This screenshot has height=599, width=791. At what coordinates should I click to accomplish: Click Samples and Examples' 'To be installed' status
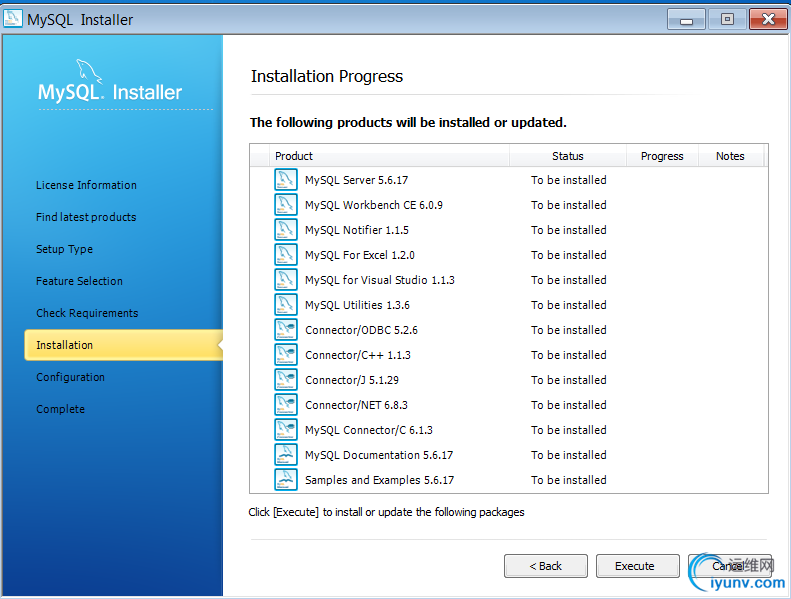[x=569, y=480]
